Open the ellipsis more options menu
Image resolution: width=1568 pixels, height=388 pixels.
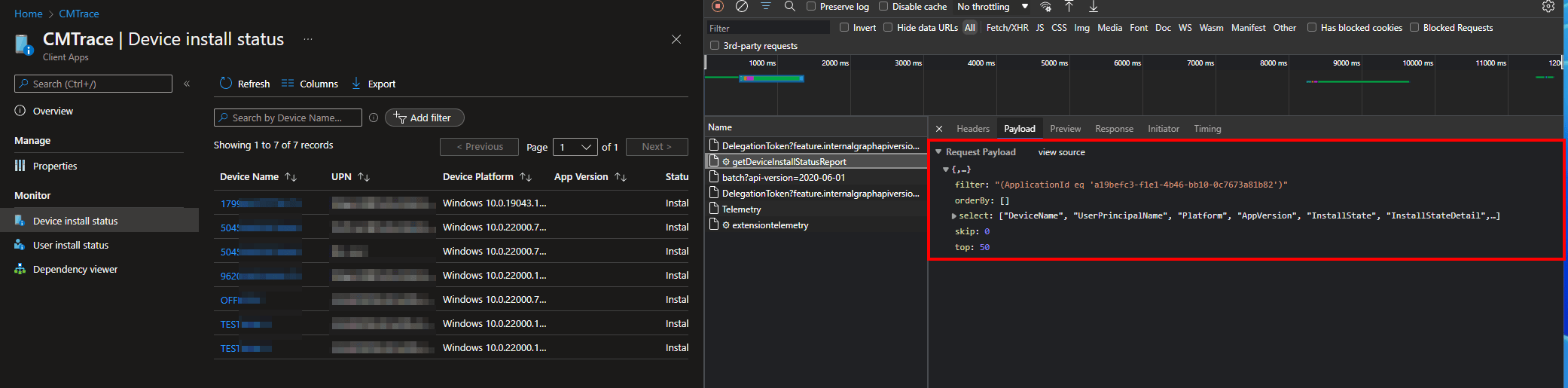point(308,39)
